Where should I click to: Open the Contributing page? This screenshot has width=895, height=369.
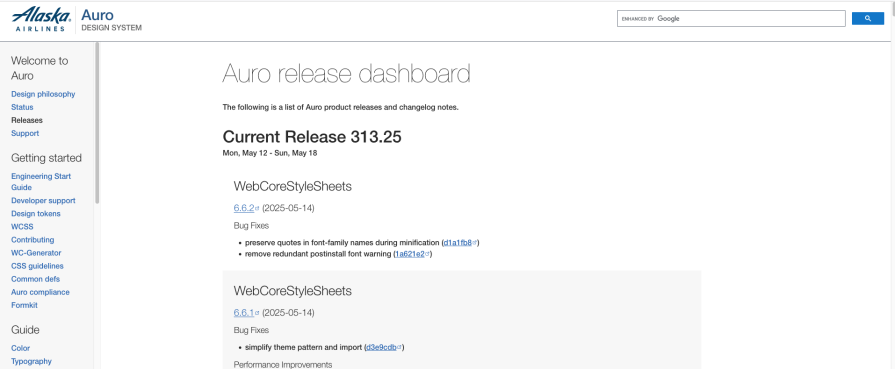(x=33, y=240)
